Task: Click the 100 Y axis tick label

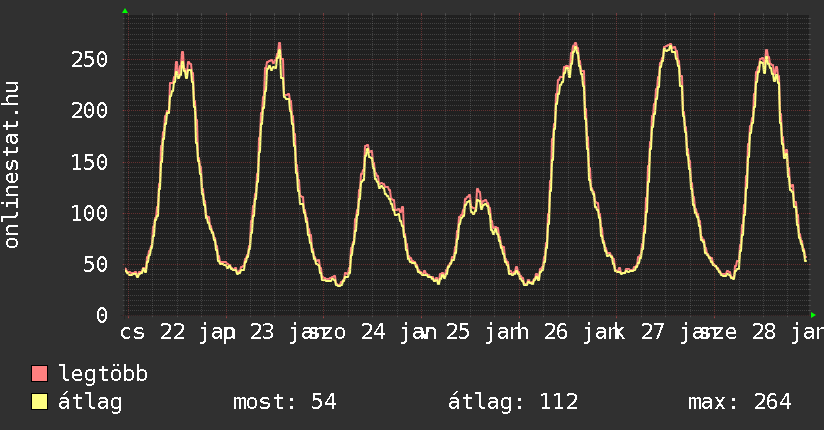Action: click(x=90, y=213)
